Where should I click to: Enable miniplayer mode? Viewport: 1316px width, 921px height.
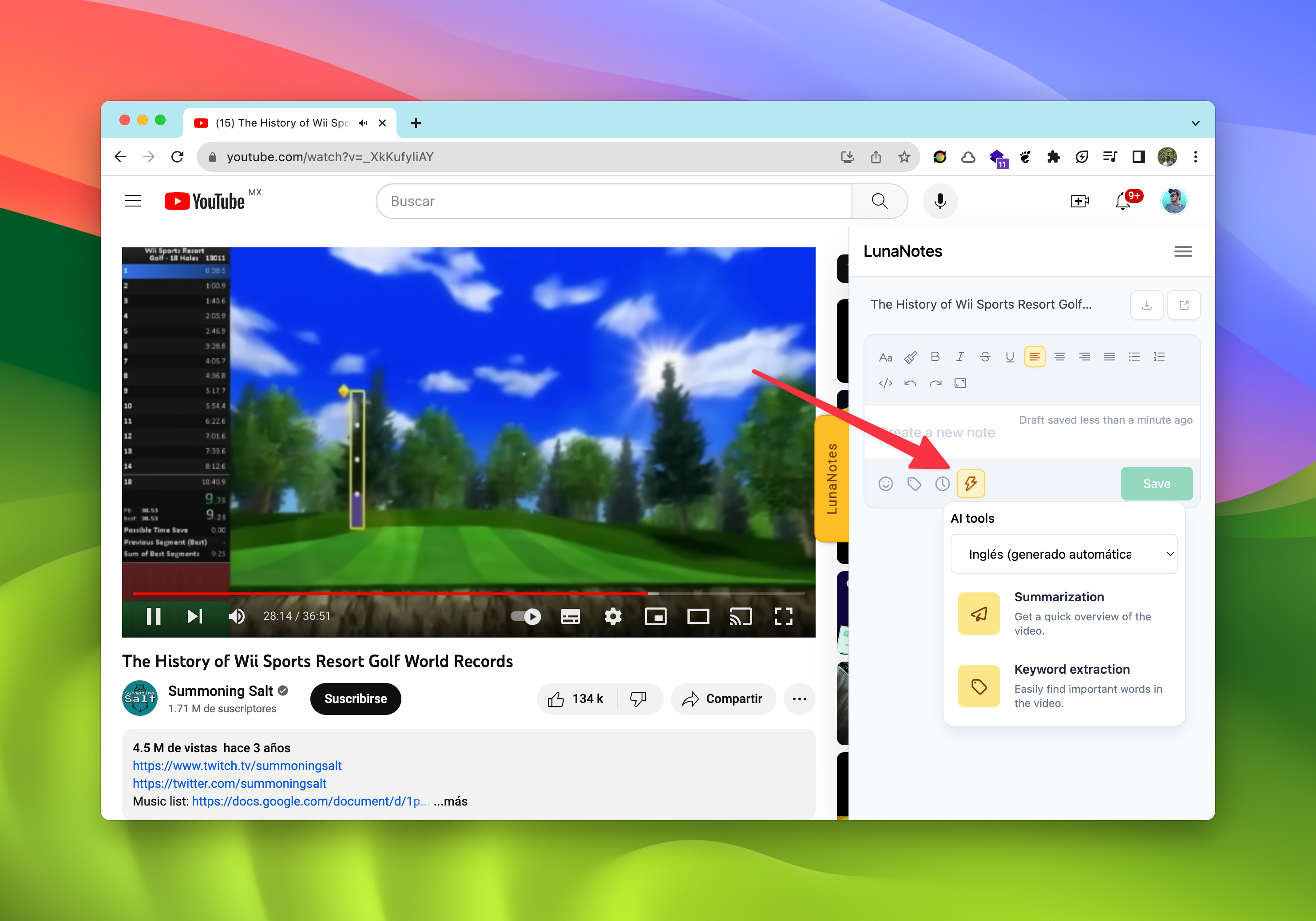point(655,616)
